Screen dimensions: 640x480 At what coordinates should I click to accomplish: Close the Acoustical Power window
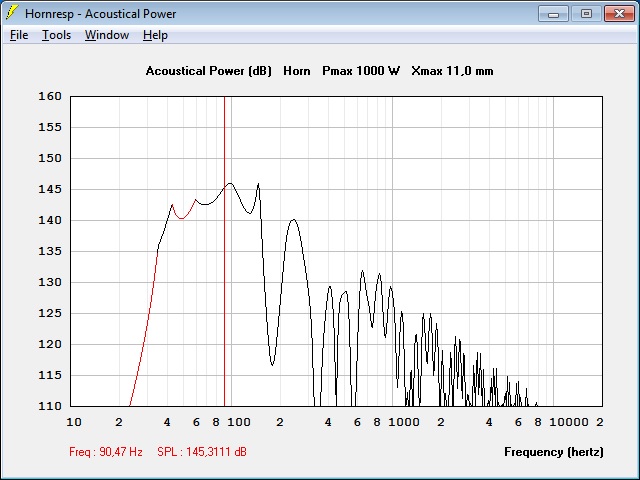[619, 14]
